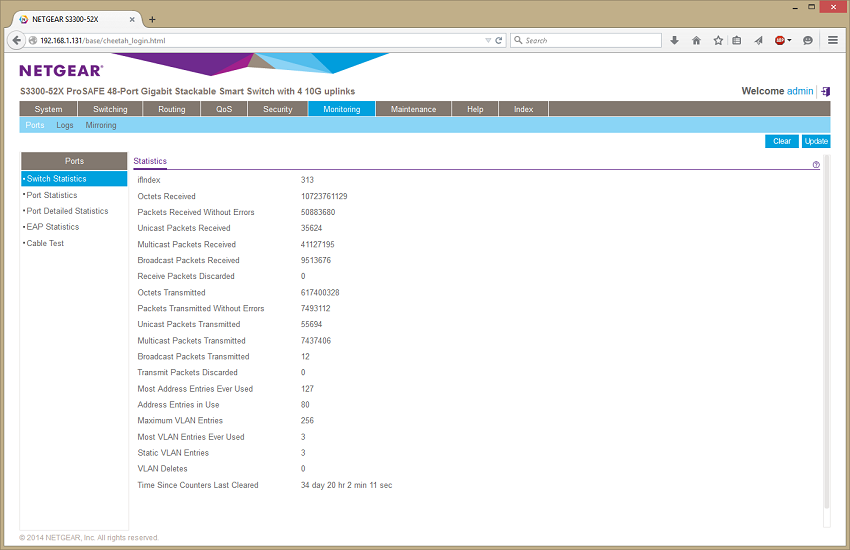Select Packets Received Without Errors value 50883680
The height and width of the screenshot is (550, 850).
pyautogui.click(x=318, y=212)
